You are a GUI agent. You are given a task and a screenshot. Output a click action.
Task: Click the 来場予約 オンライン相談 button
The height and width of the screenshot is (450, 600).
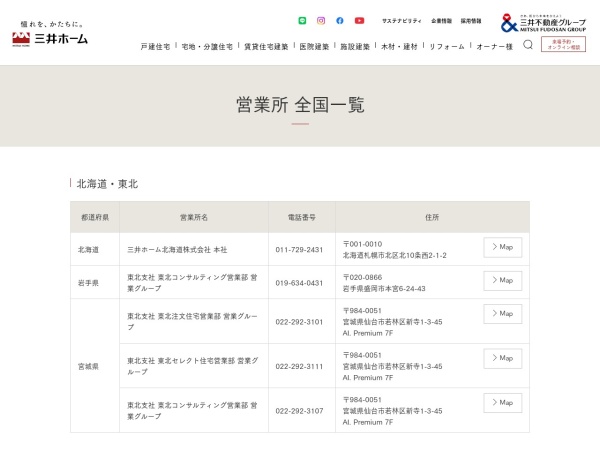coord(563,45)
